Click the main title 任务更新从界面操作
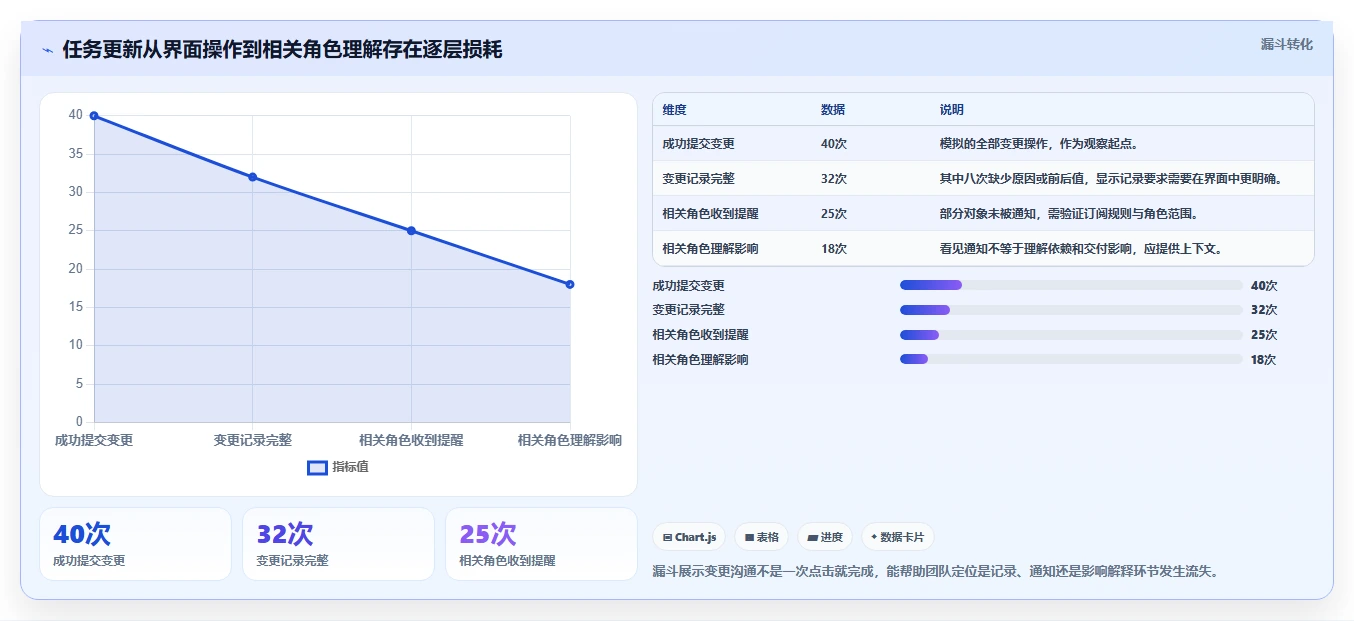Screen dimensions: 1354x621 pos(282,50)
